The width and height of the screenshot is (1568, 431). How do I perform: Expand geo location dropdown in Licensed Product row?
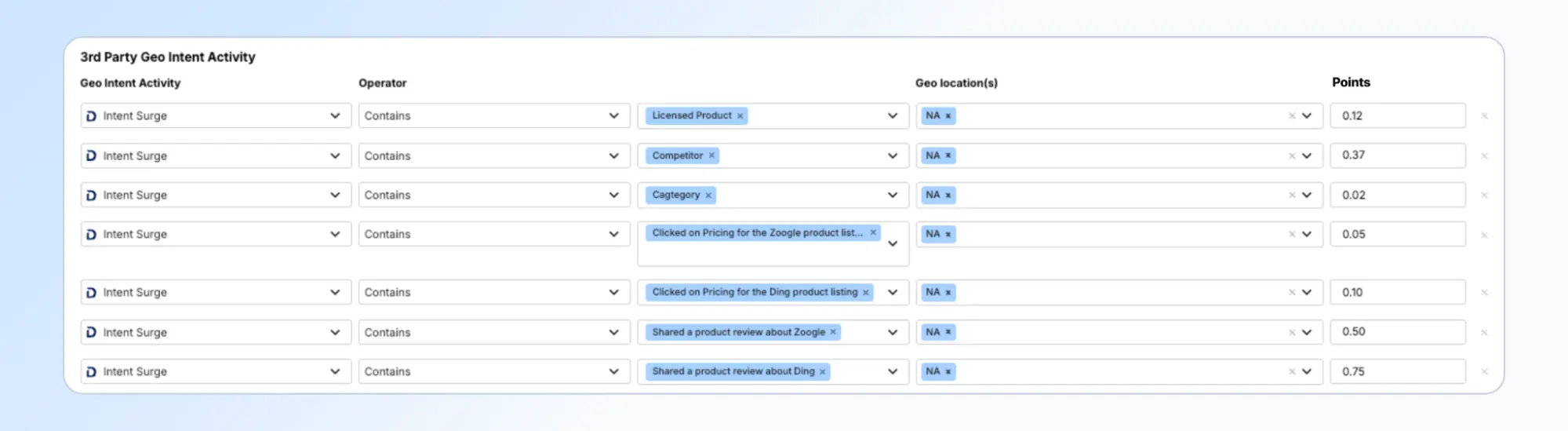pyautogui.click(x=1307, y=116)
